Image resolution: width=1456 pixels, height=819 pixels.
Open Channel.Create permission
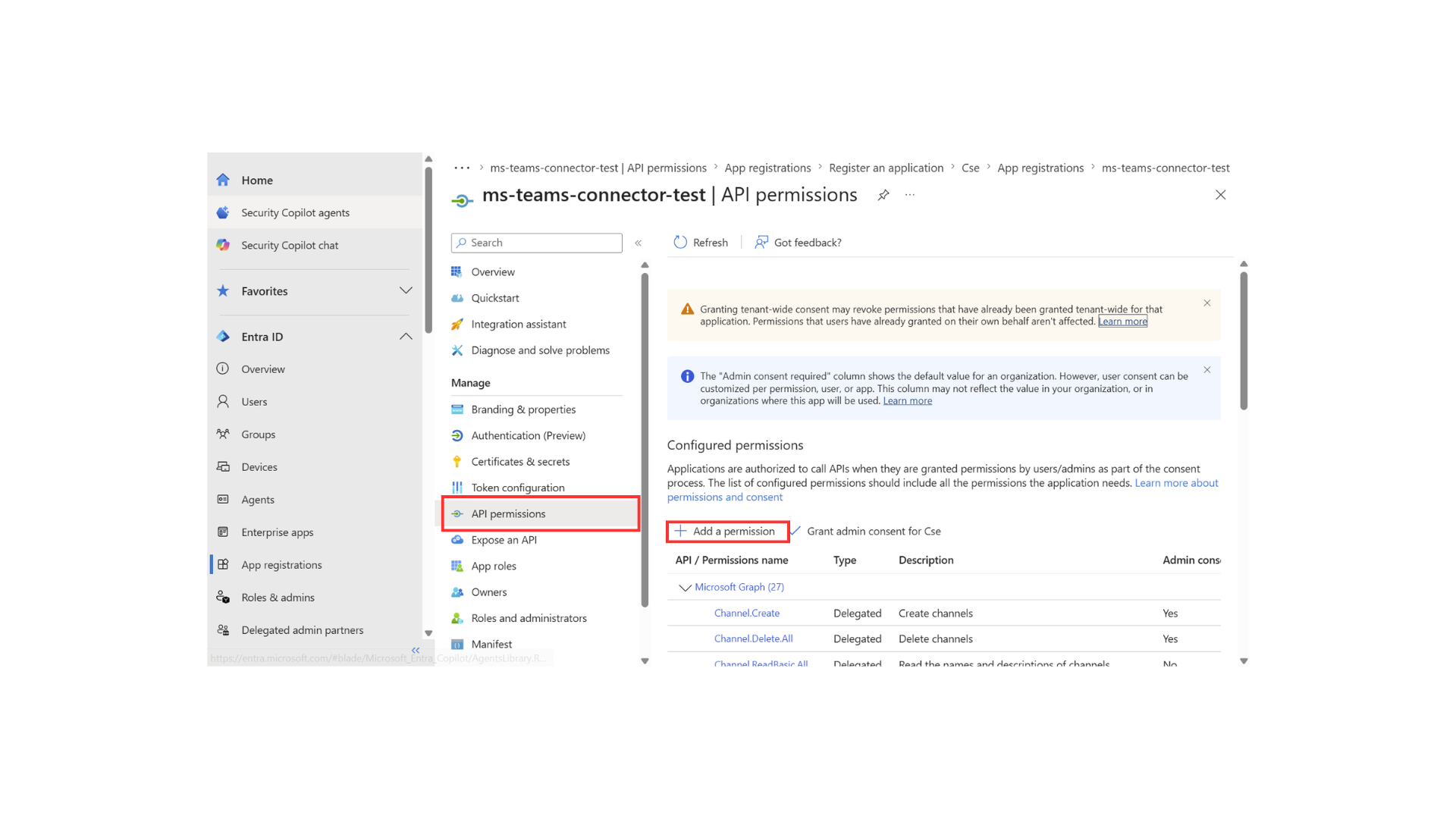coord(746,613)
